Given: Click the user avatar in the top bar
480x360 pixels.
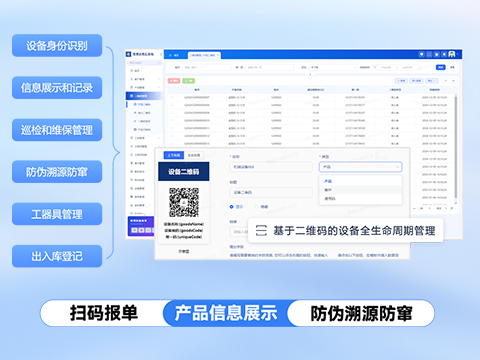Looking at the screenshot, I should click(x=452, y=54).
